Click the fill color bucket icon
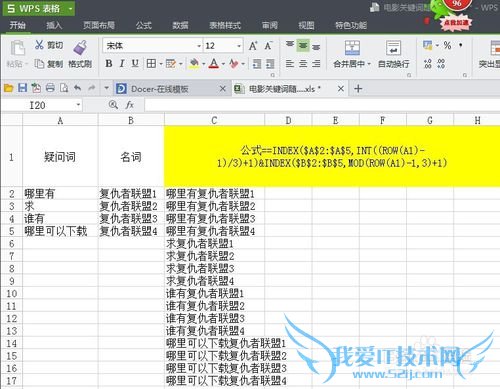The height and width of the screenshot is (389, 500). click(194, 63)
